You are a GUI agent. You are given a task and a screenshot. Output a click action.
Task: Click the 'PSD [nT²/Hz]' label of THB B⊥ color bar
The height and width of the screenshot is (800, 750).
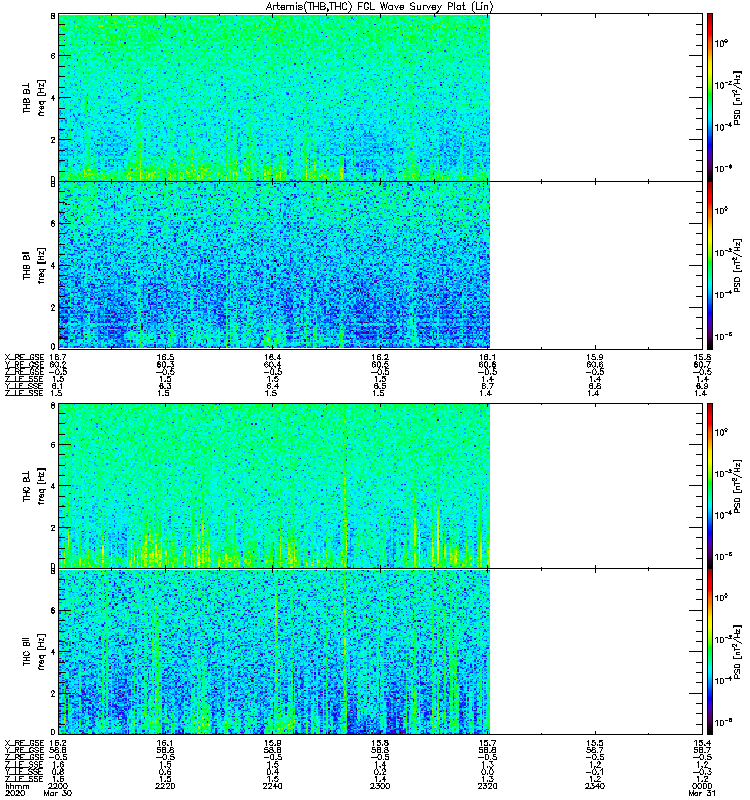click(x=737, y=97)
